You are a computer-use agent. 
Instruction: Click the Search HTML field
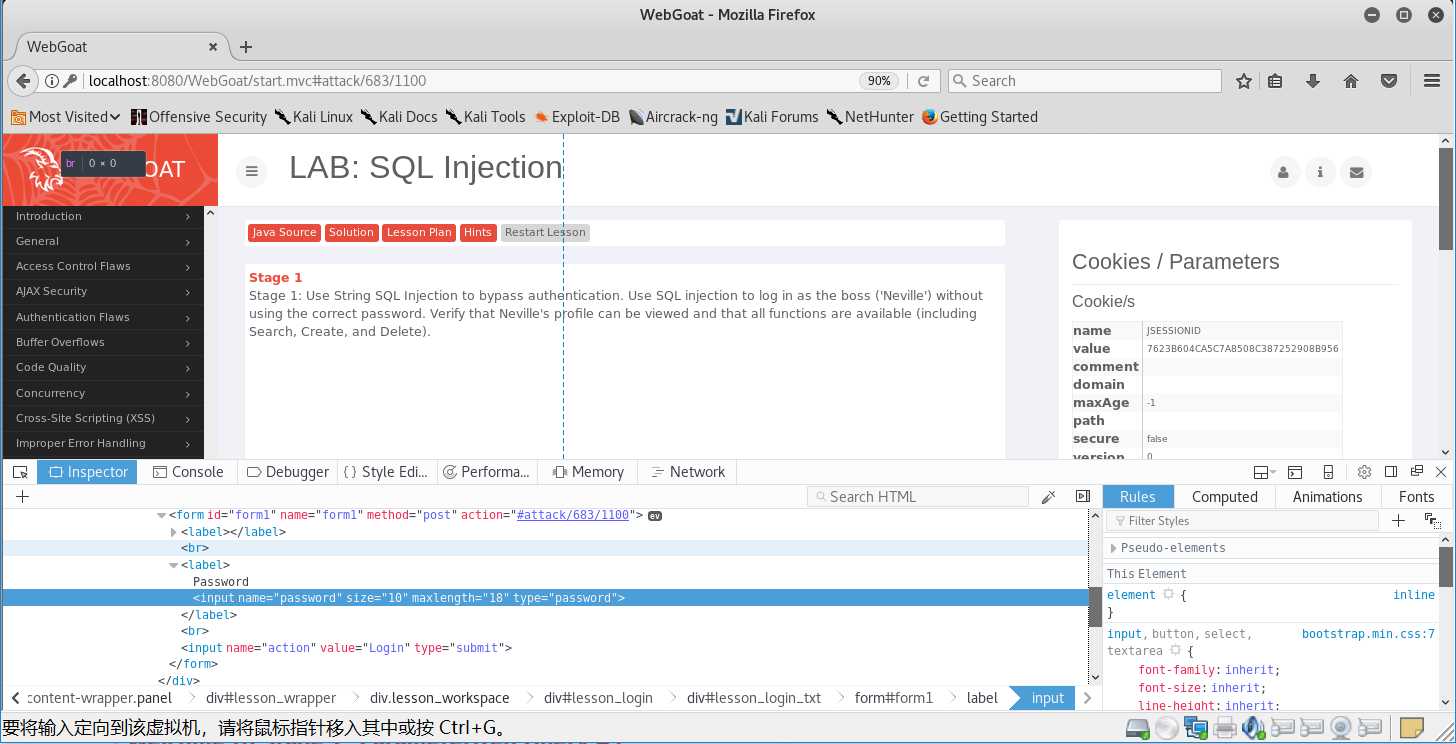pyautogui.click(x=918, y=496)
